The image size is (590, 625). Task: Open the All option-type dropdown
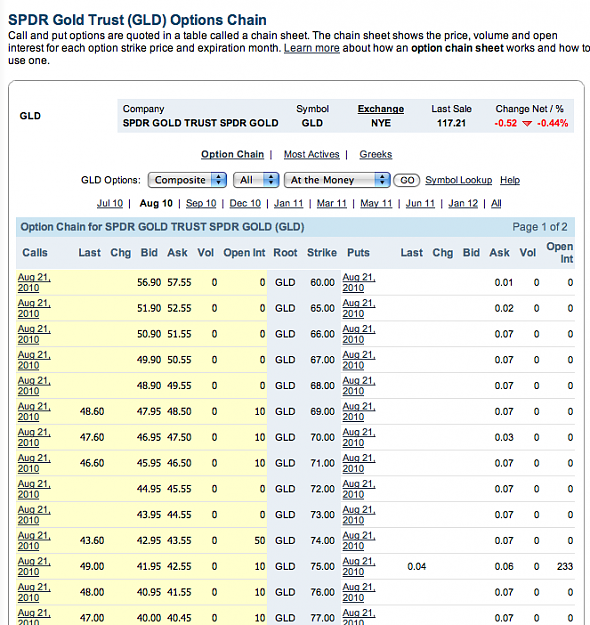[x=256, y=180]
